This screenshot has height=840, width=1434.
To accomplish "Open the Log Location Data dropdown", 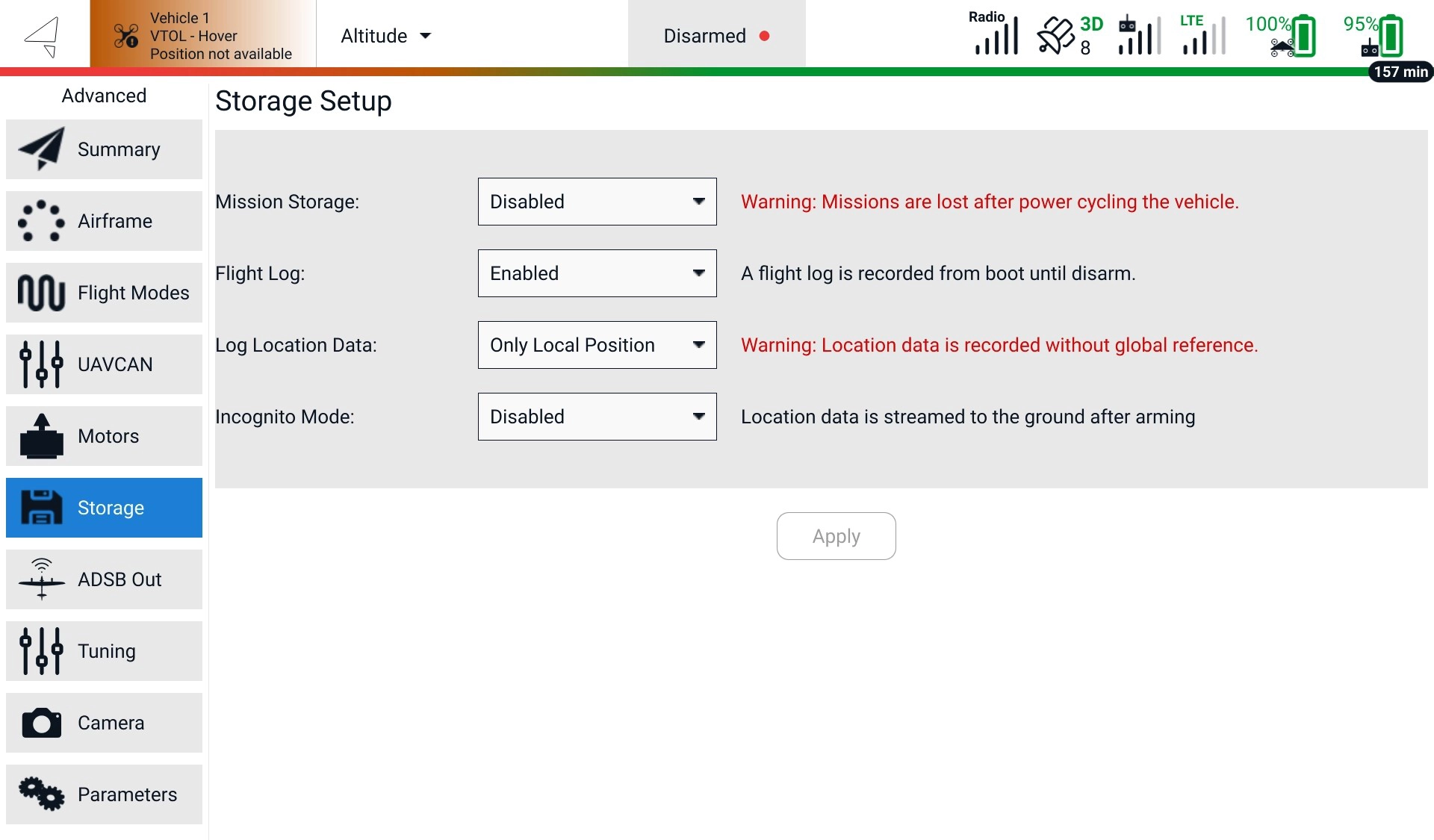I will tap(597, 345).
